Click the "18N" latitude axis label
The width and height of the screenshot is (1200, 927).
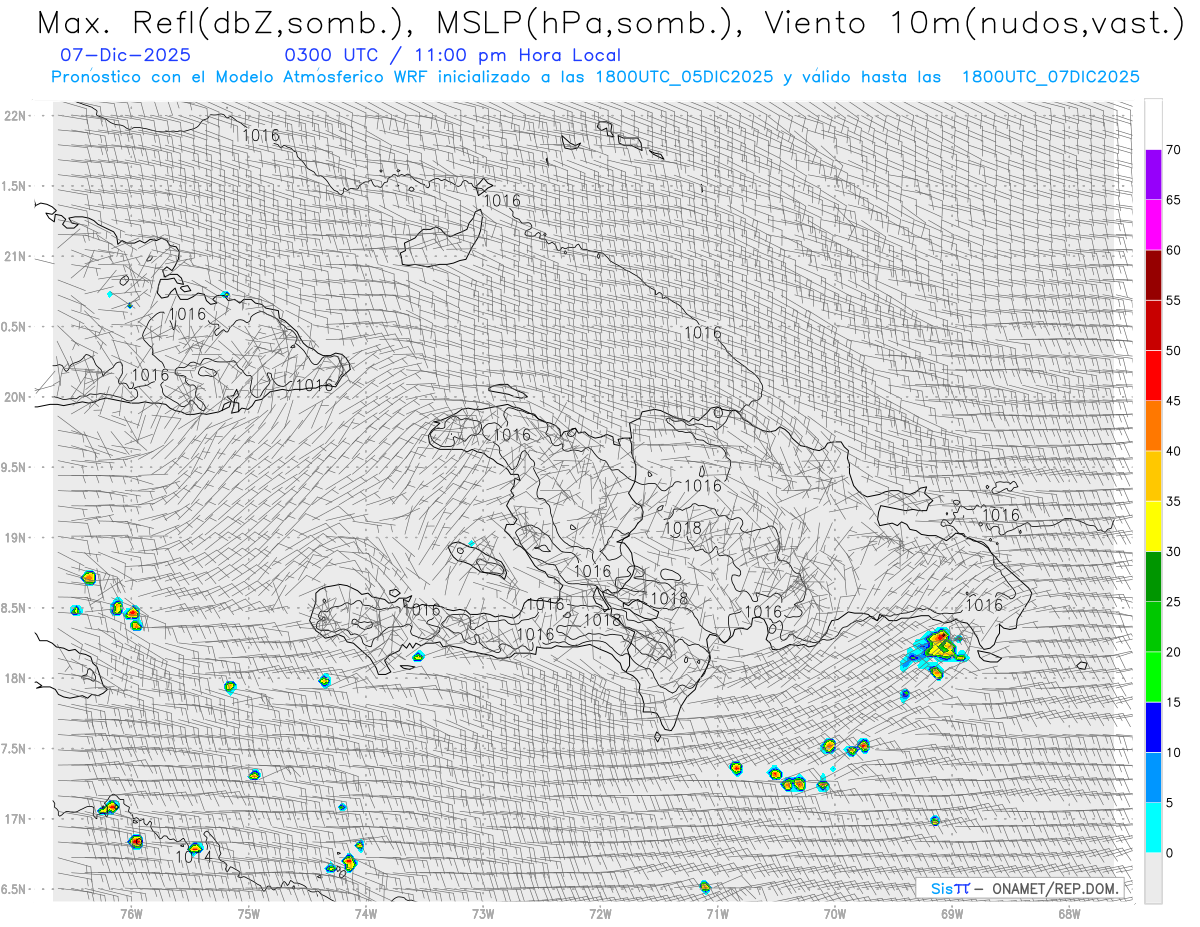17,678
